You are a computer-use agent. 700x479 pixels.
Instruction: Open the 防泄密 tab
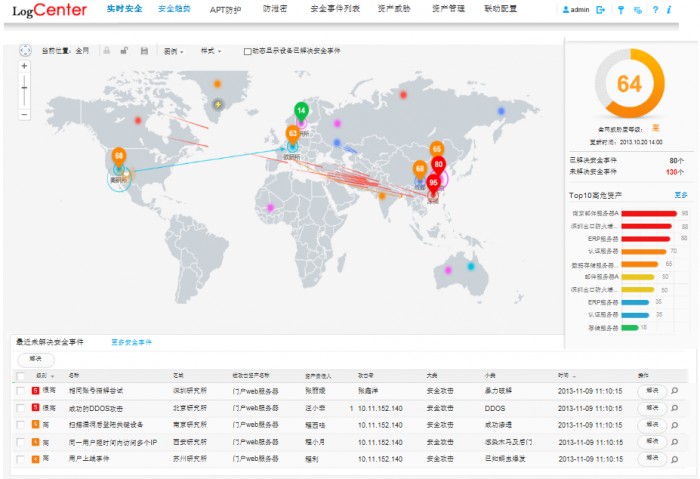275,8
